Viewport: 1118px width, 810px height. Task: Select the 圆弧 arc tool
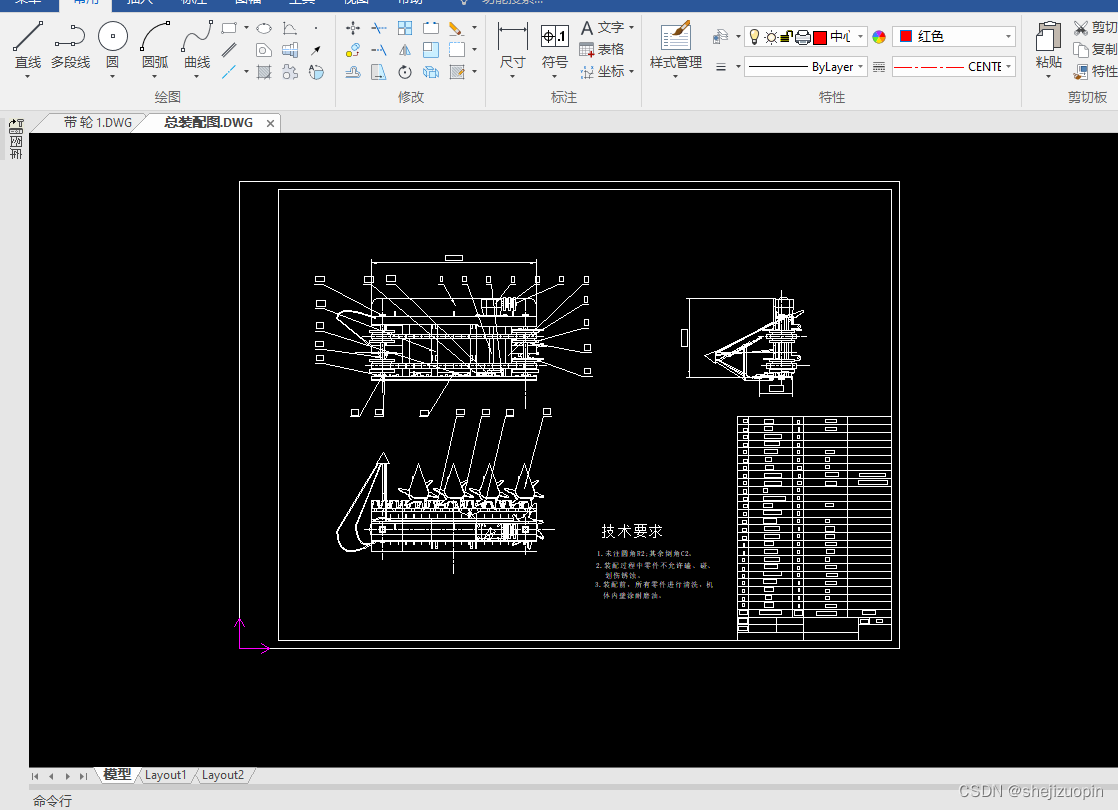point(155,44)
